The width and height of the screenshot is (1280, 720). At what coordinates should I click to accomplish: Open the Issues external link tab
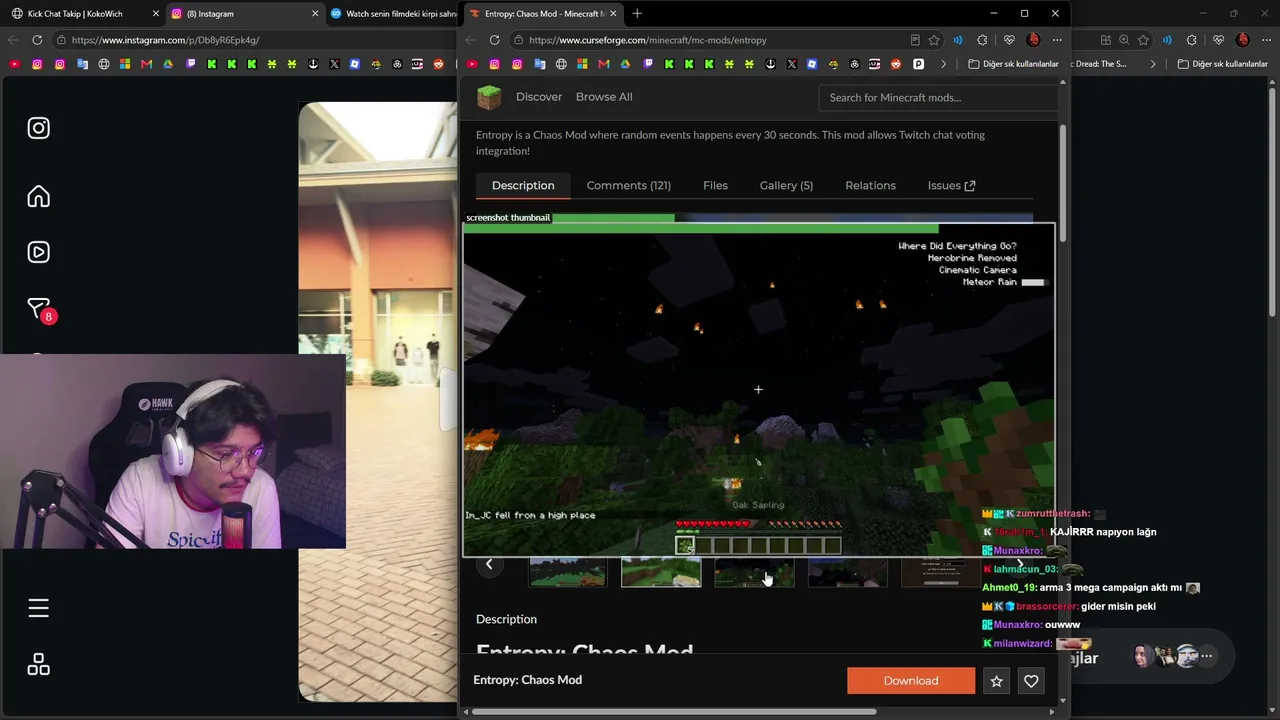click(951, 185)
